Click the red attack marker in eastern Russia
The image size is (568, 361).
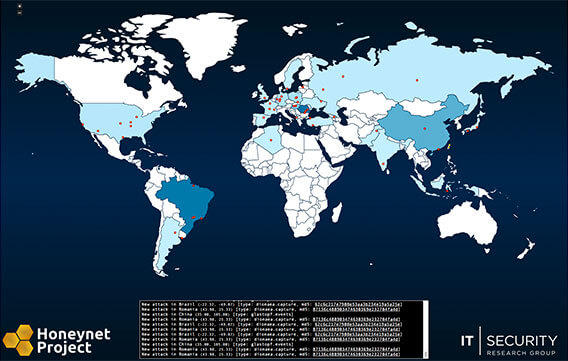click(417, 80)
